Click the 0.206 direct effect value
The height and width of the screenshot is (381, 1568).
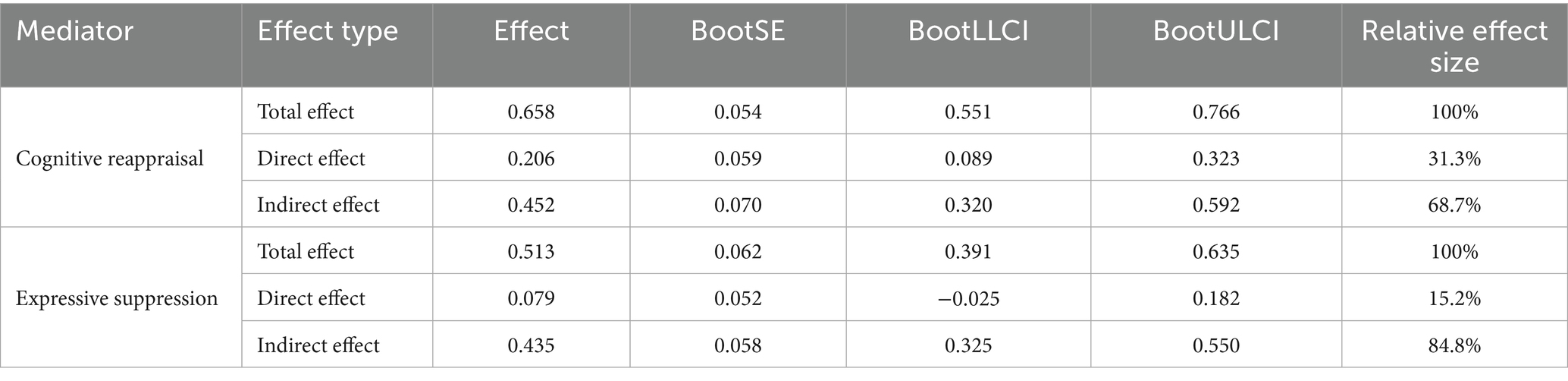(x=531, y=159)
